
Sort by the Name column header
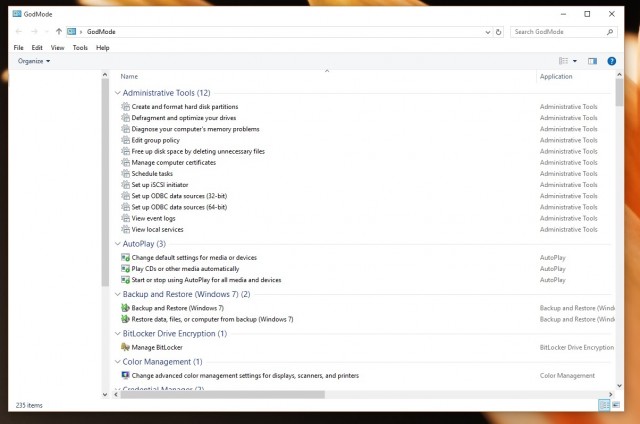point(129,77)
